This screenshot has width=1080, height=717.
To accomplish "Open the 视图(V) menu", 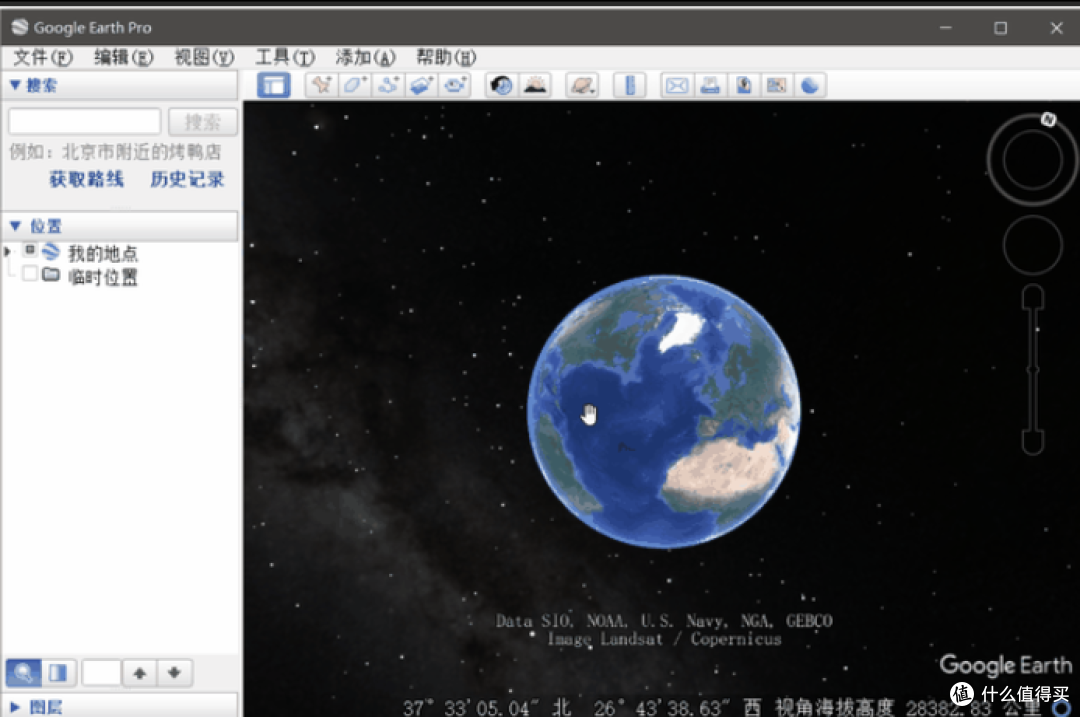I will pos(204,57).
